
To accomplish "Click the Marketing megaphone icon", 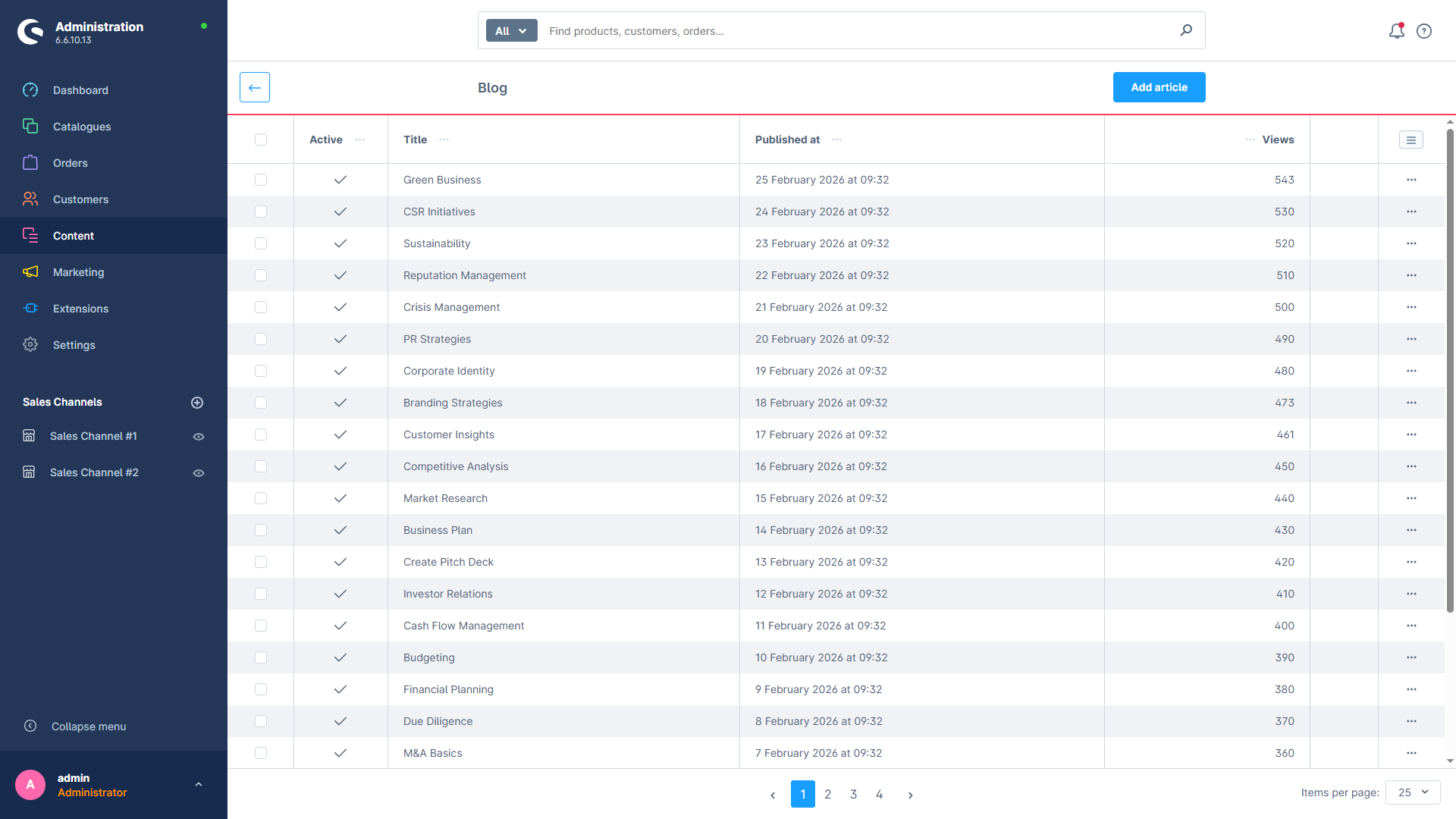I will [x=30, y=272].
